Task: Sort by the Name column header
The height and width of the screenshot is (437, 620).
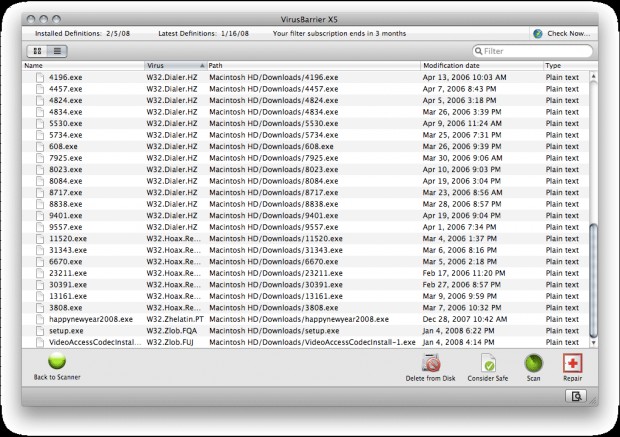Action: point(83,66)
